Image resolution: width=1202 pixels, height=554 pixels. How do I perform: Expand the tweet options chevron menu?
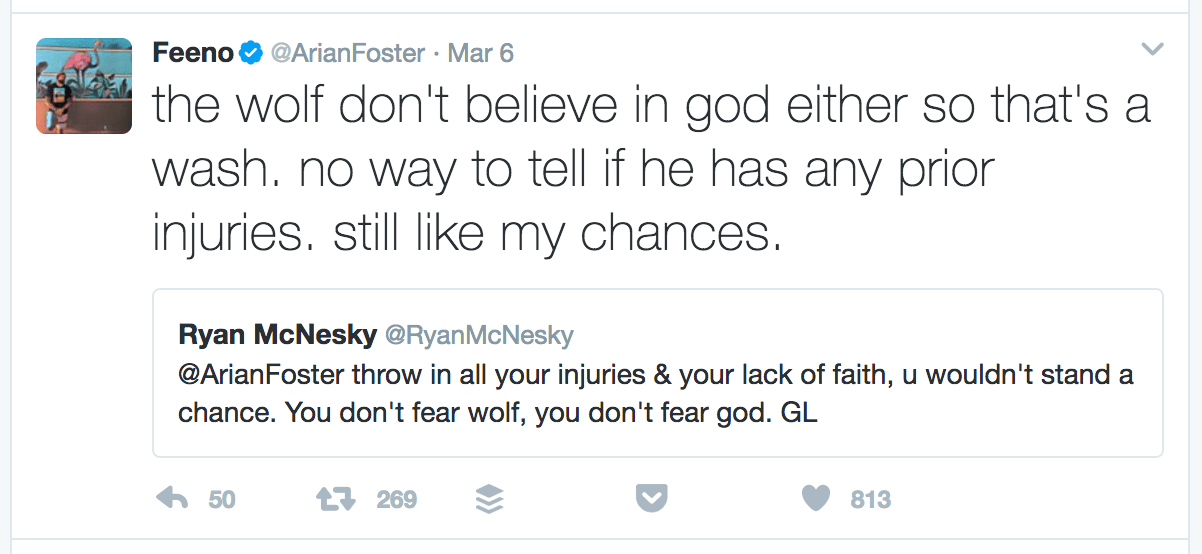click(x=1152, y=49)
